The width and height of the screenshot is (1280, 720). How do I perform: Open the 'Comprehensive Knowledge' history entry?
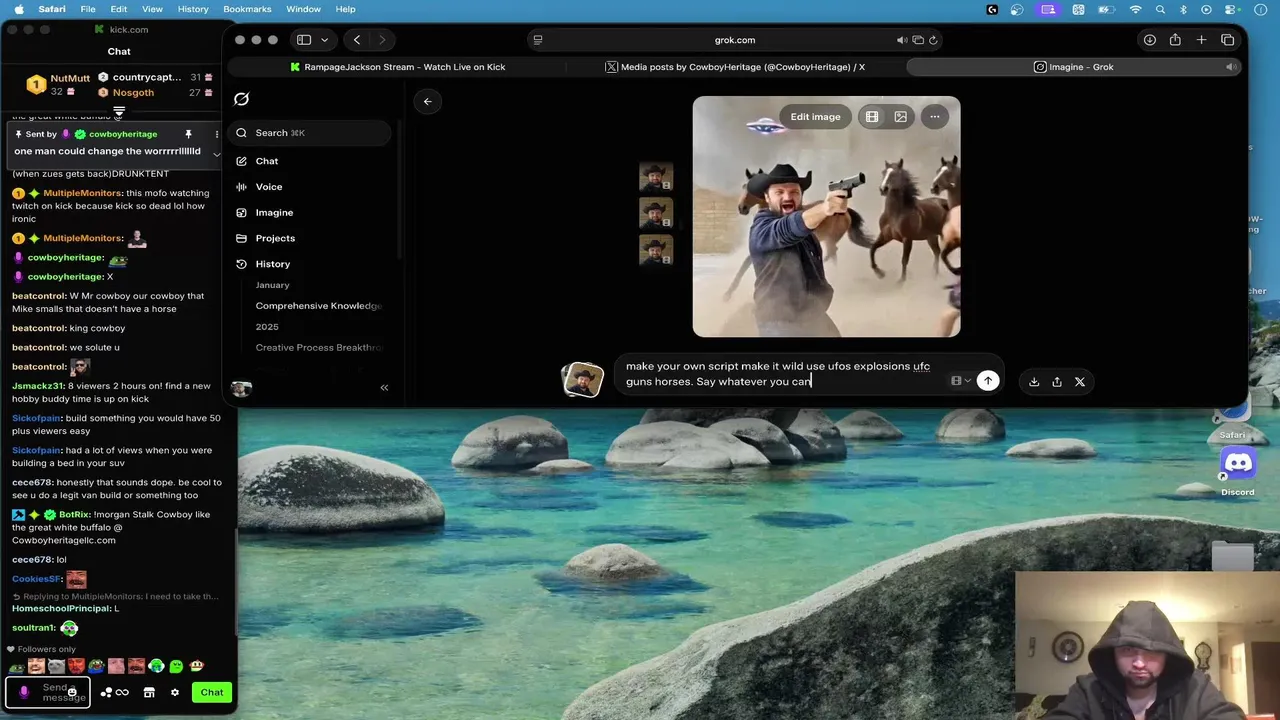click(318, 306)
